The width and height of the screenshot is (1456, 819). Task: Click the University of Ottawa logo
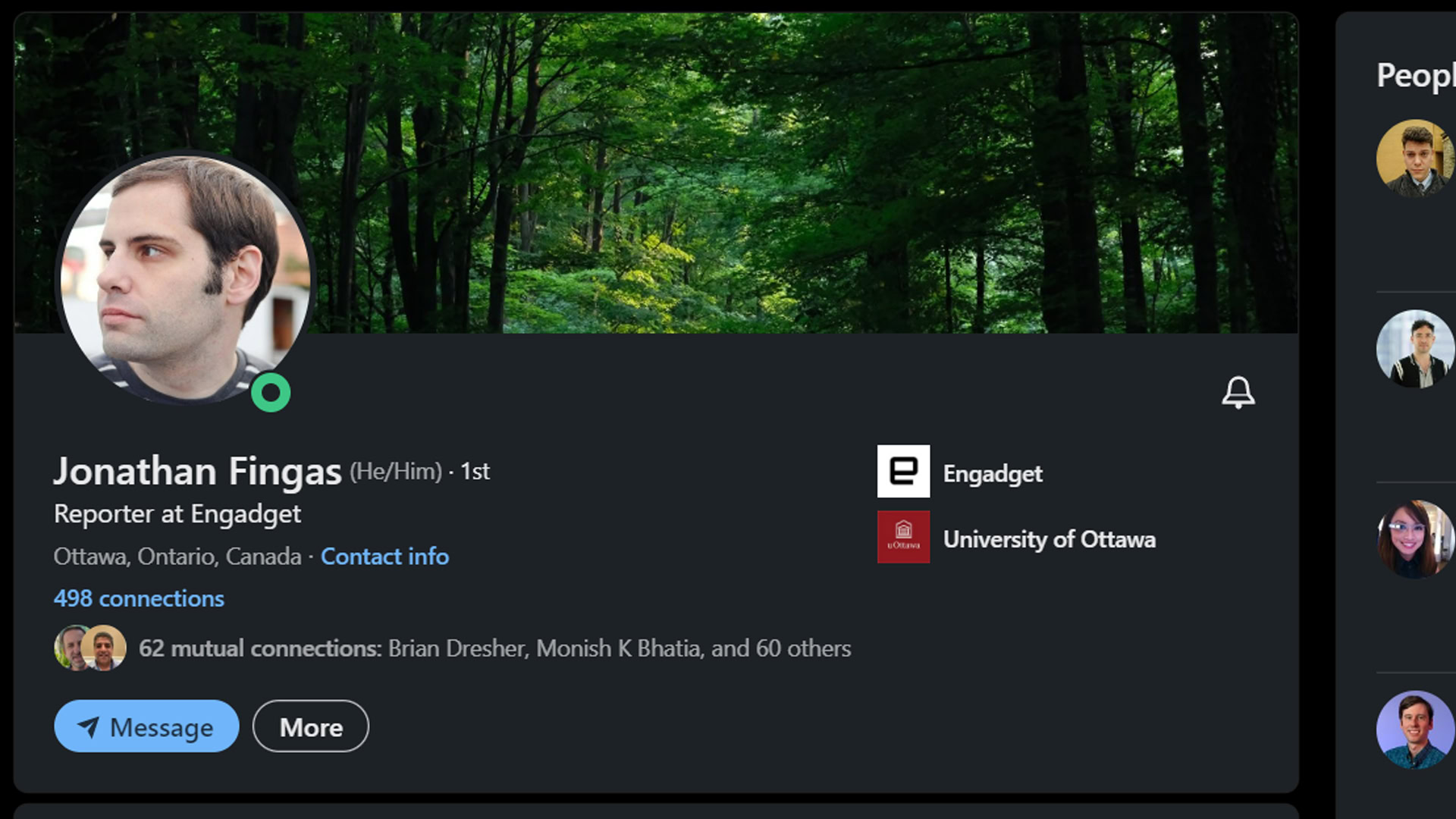coord(903,537)
